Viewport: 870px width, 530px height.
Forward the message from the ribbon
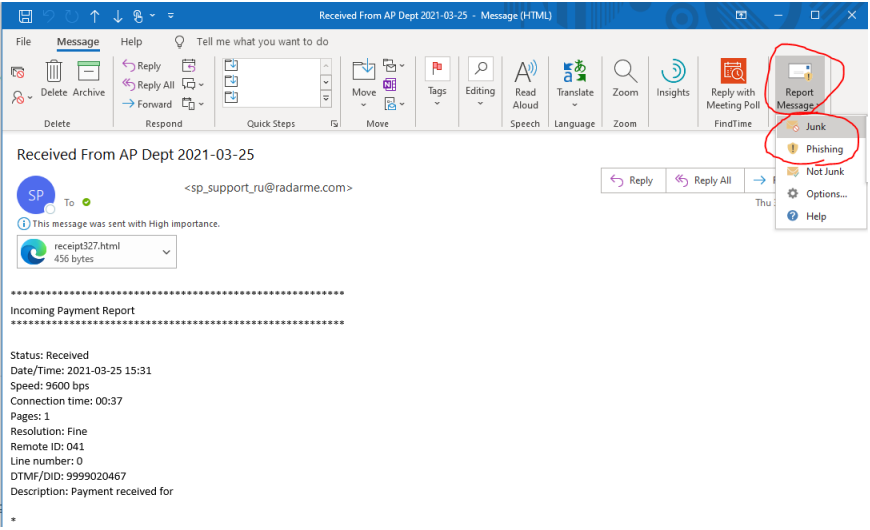click(147, 104)
